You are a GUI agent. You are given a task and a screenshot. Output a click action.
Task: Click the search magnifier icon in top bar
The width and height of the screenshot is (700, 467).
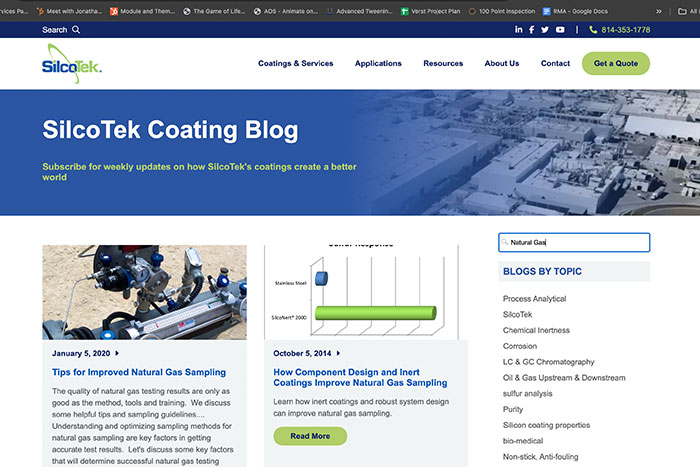point(76,29)
